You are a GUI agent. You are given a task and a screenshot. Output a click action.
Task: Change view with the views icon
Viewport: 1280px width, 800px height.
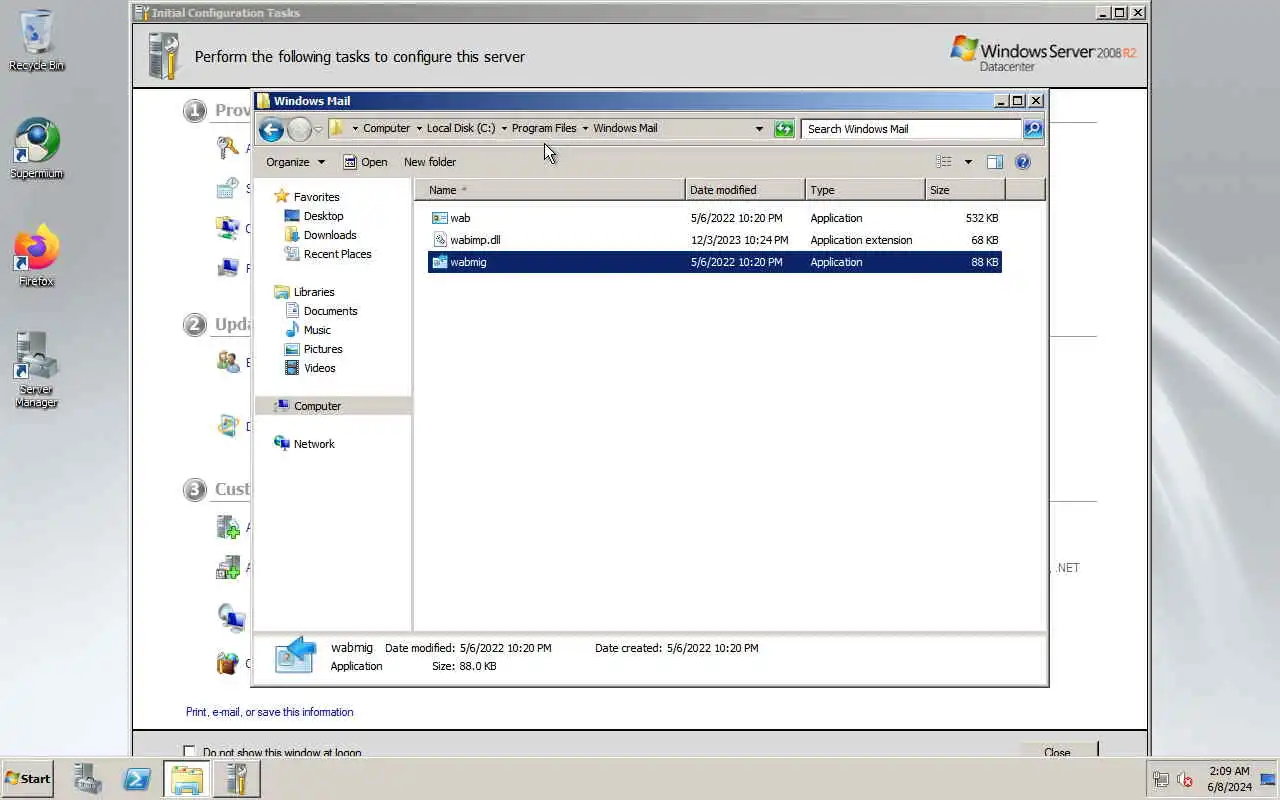943,162
